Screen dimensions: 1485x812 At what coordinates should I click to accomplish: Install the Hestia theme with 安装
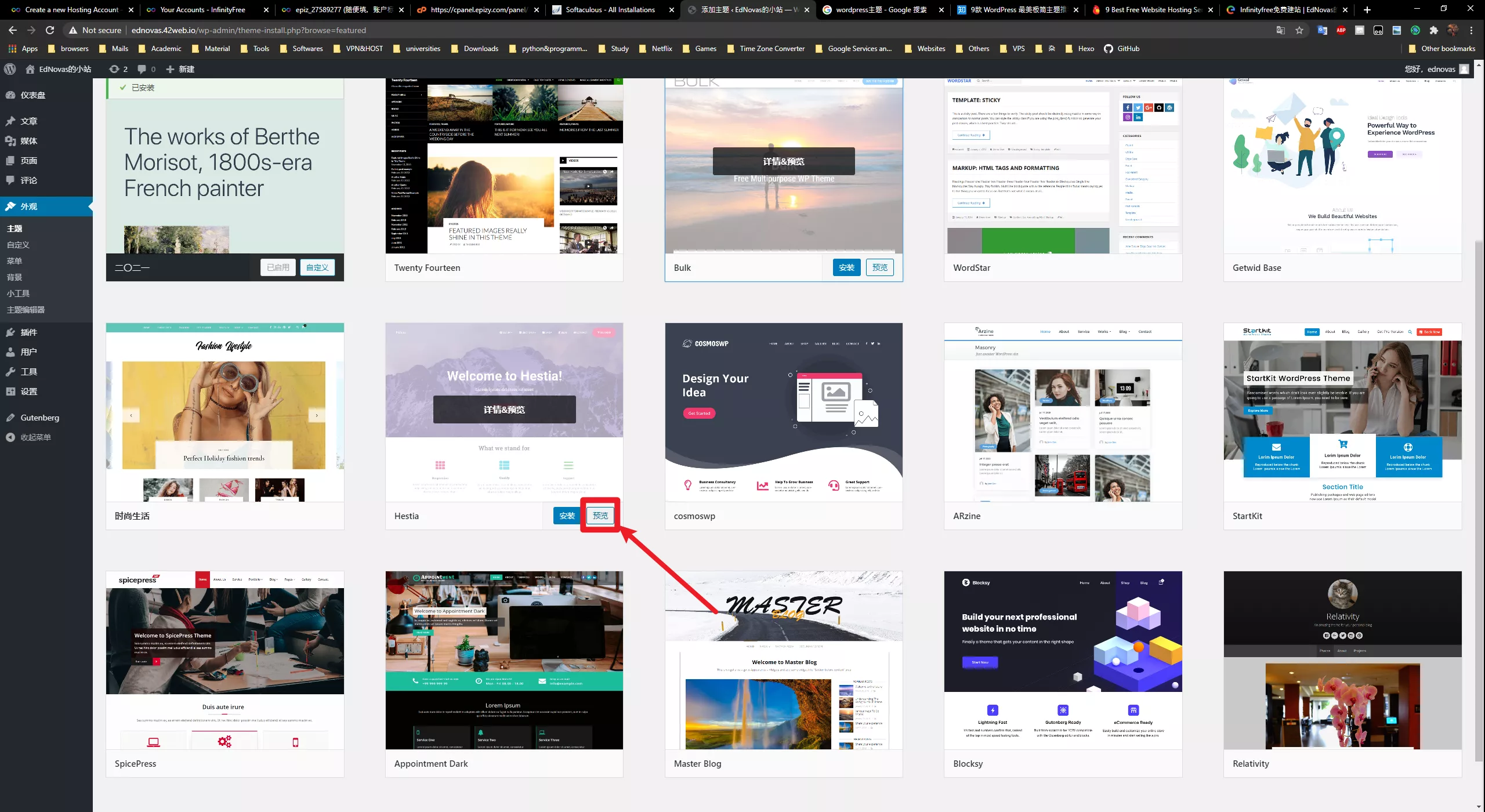coord(567,516)
